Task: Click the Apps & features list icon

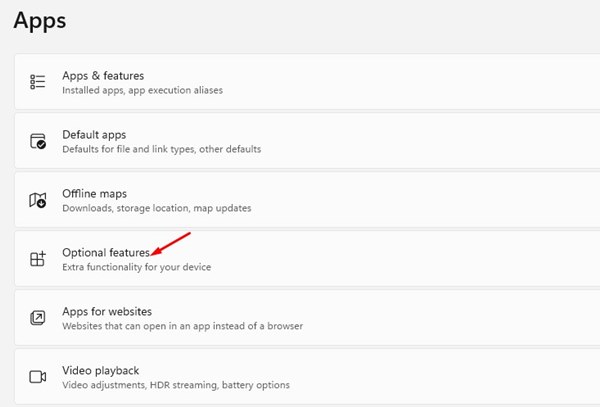Action: click(x=38, y=82)
